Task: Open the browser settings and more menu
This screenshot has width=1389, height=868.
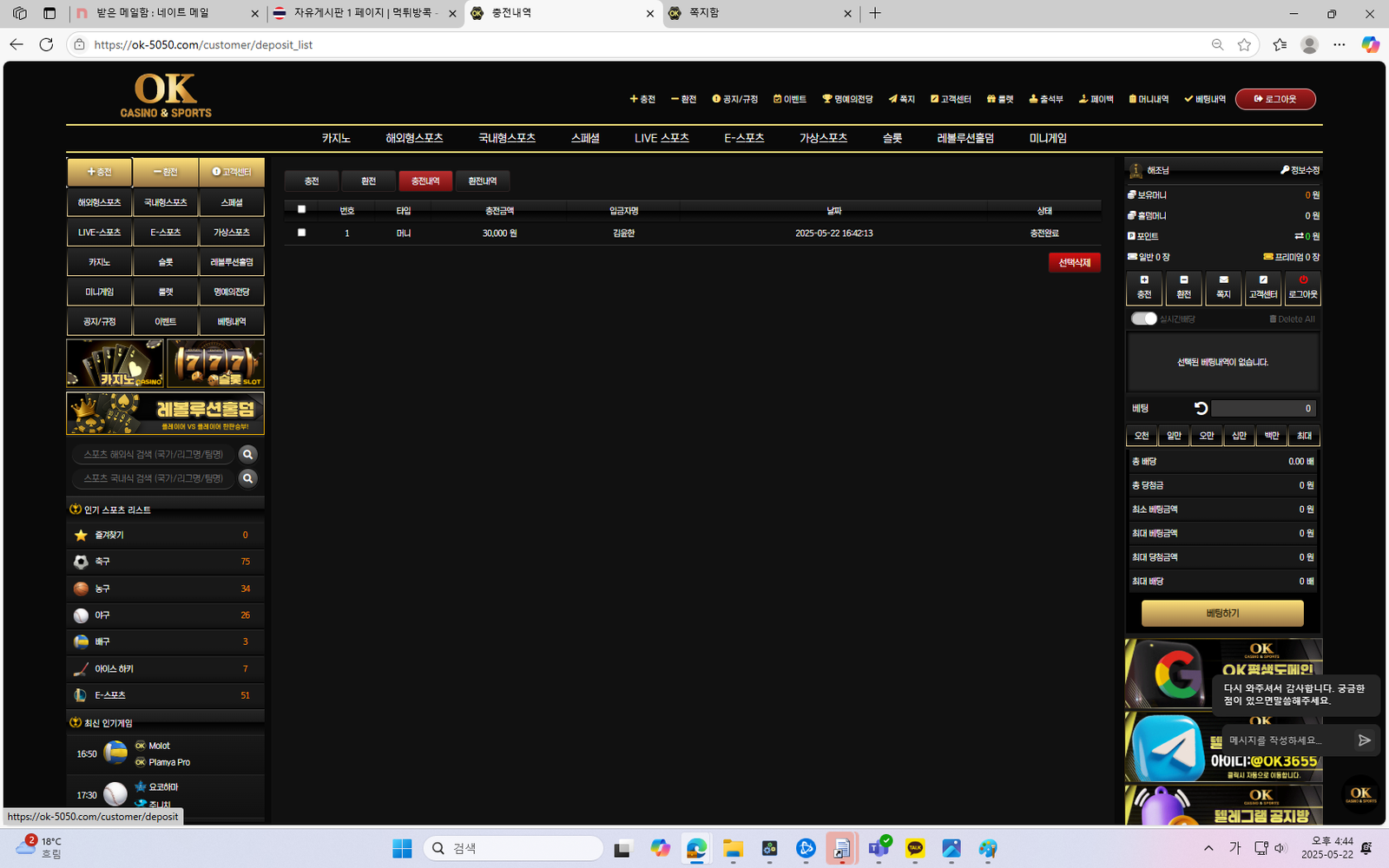Action: (x=1340, y=44)
